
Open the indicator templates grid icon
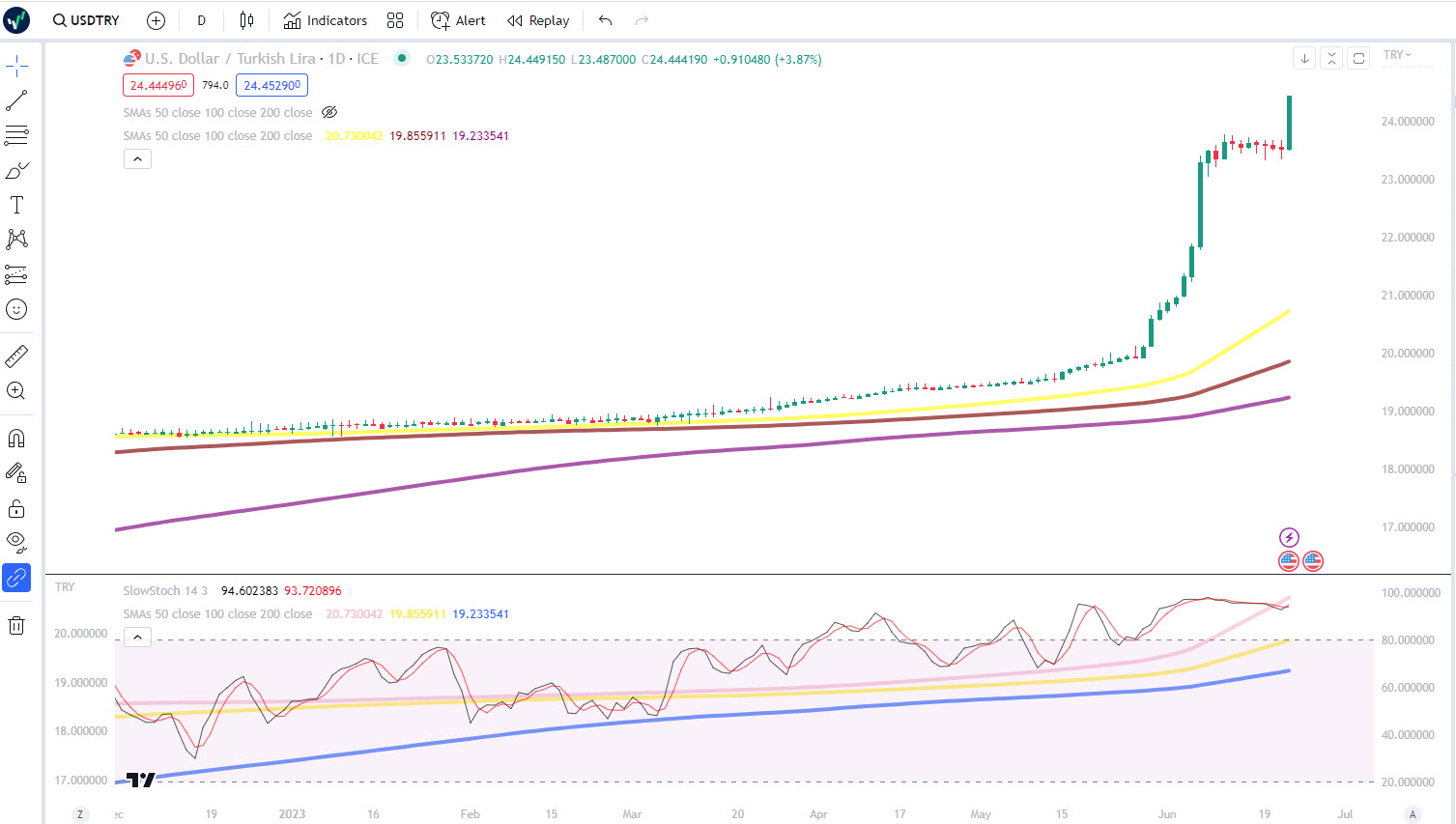tap(395, 20)
